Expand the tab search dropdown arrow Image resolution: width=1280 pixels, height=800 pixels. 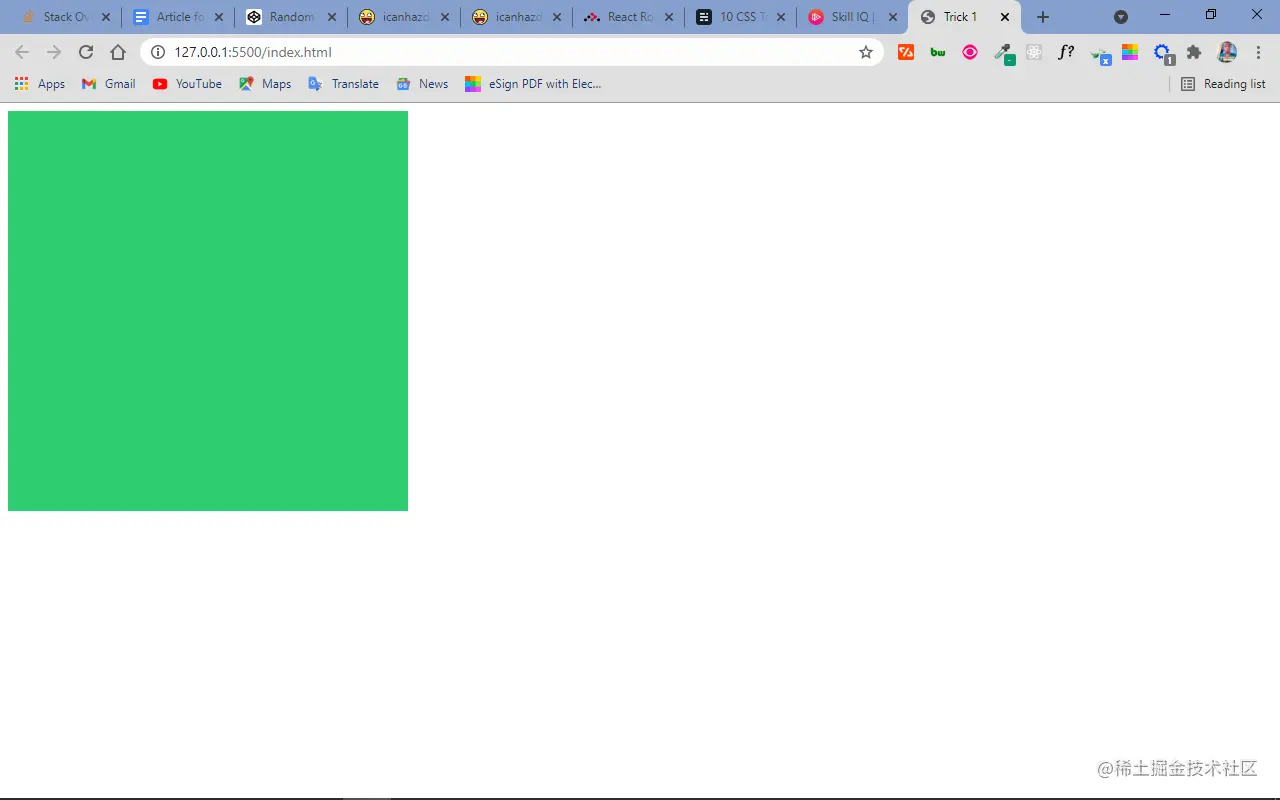[x=1121, y=17]
